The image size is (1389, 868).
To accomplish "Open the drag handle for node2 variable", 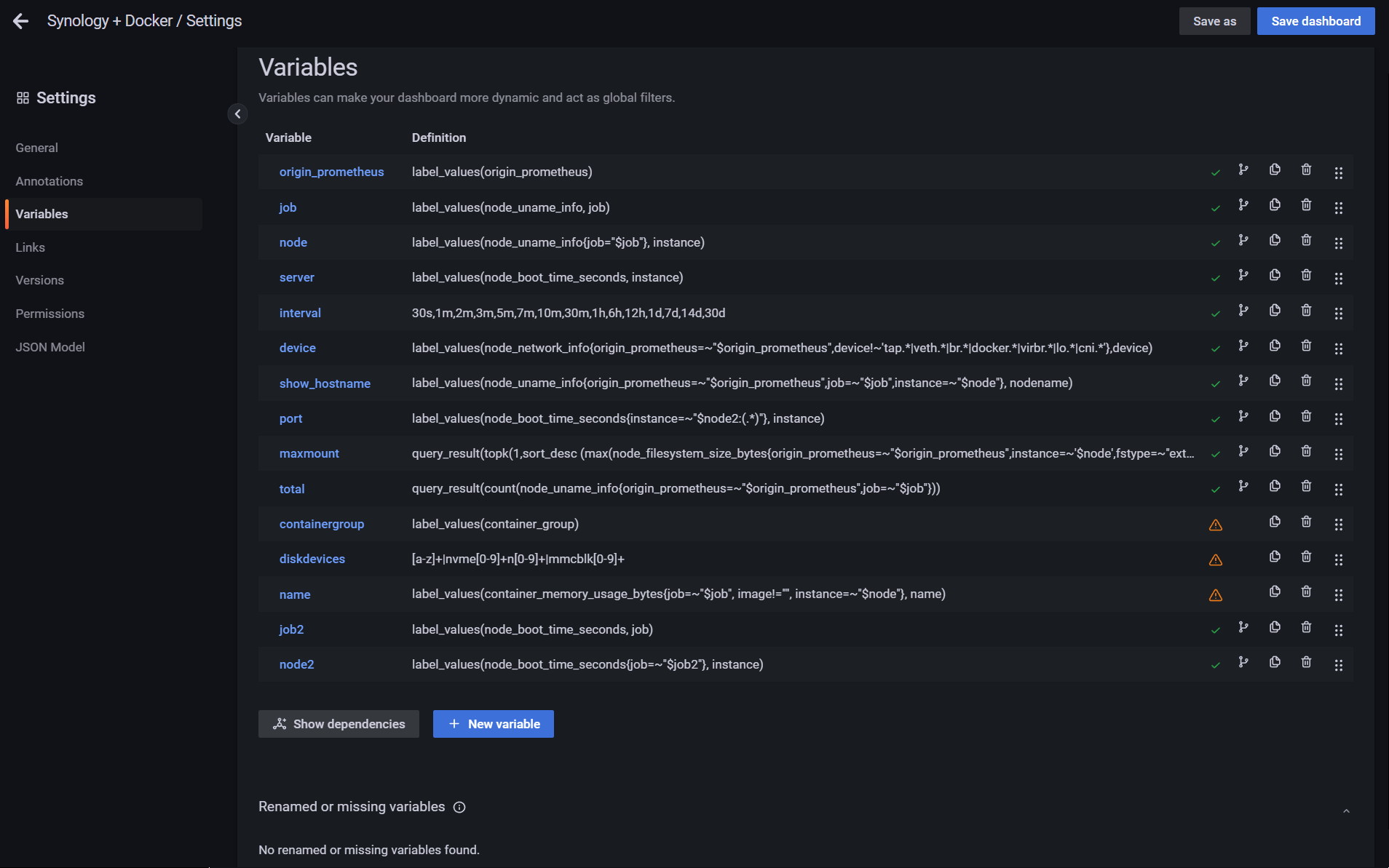I will pos(1339,664).
